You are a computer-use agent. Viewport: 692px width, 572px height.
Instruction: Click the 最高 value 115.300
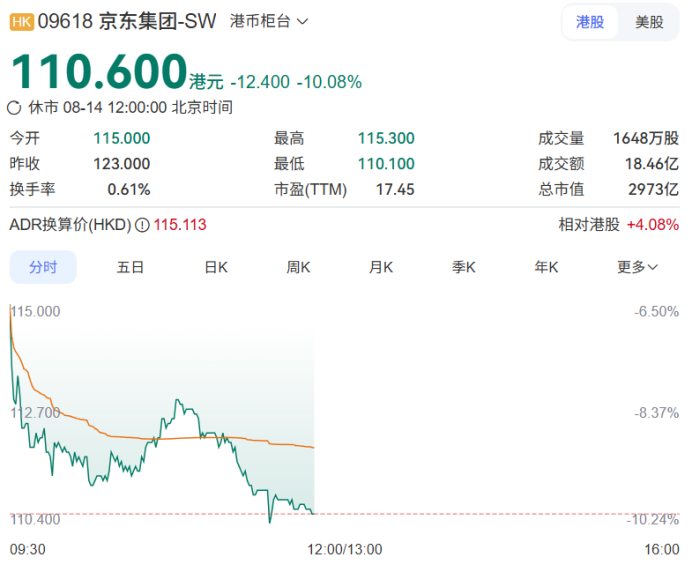(x=386, y=139)
